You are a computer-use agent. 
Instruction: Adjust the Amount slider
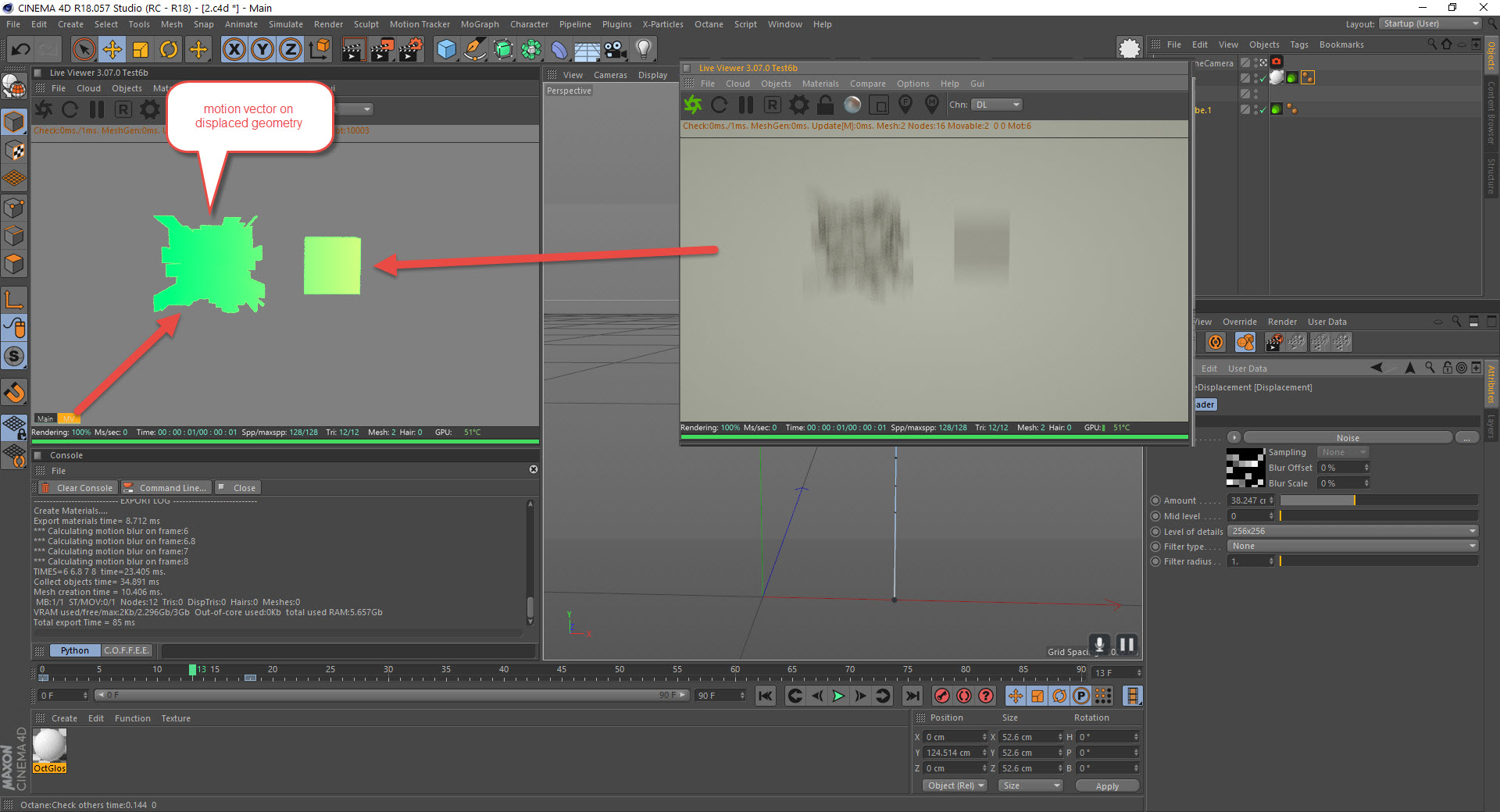1378,500
